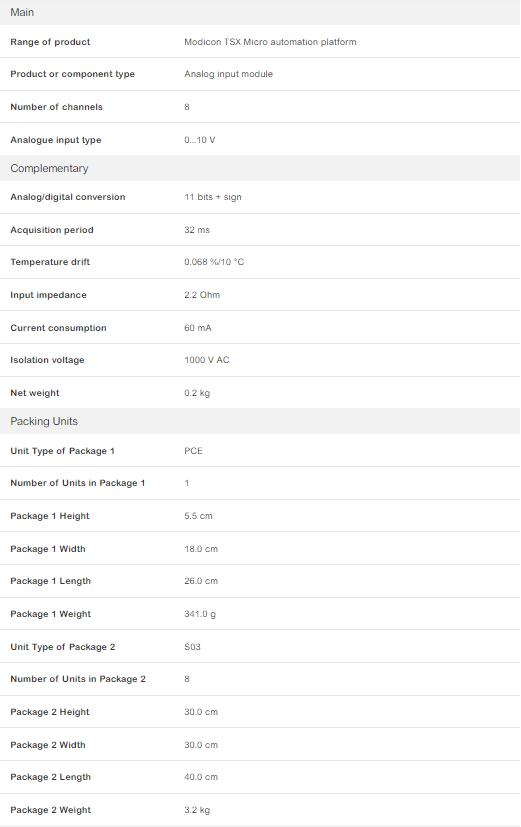Click the S03 unit type value
521x827 pixels.
coord(192,647)
